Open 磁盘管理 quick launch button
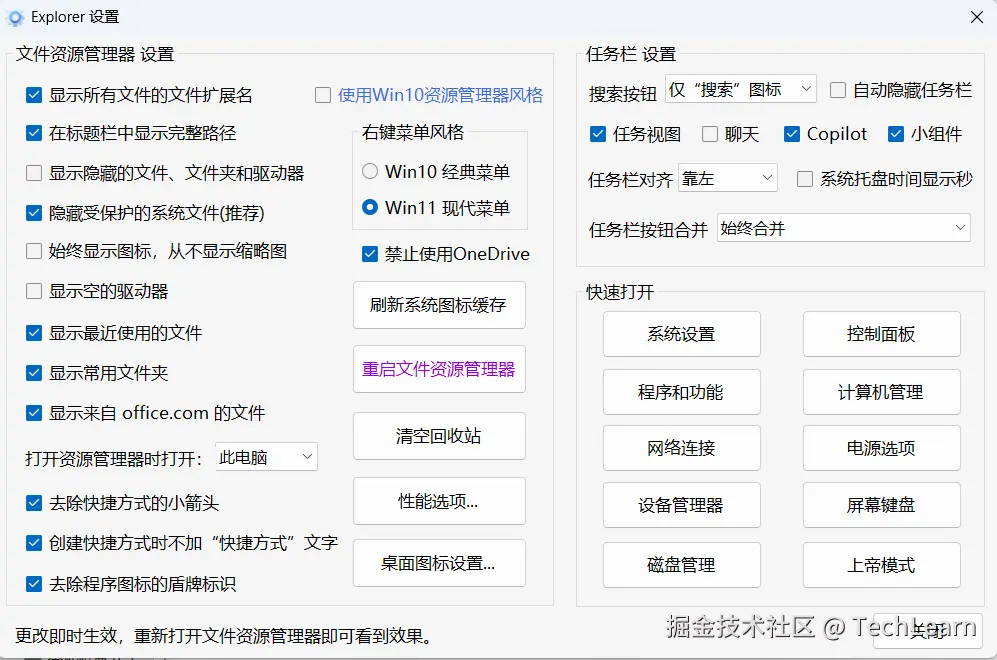Image resolution: width=997 pixels, height=660 pixels. coord(682,565)
